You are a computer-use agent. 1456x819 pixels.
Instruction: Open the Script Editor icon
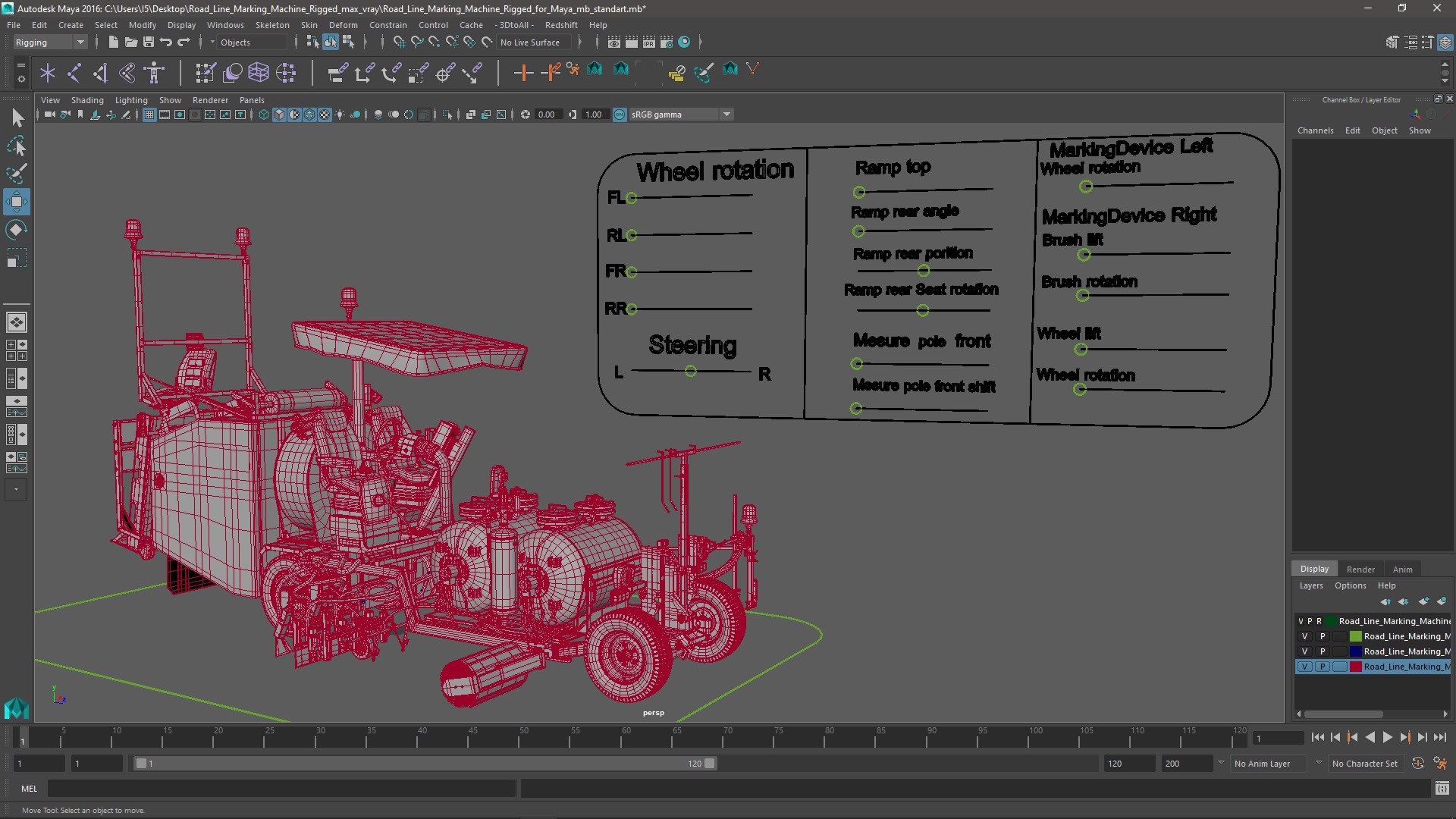1442,789
